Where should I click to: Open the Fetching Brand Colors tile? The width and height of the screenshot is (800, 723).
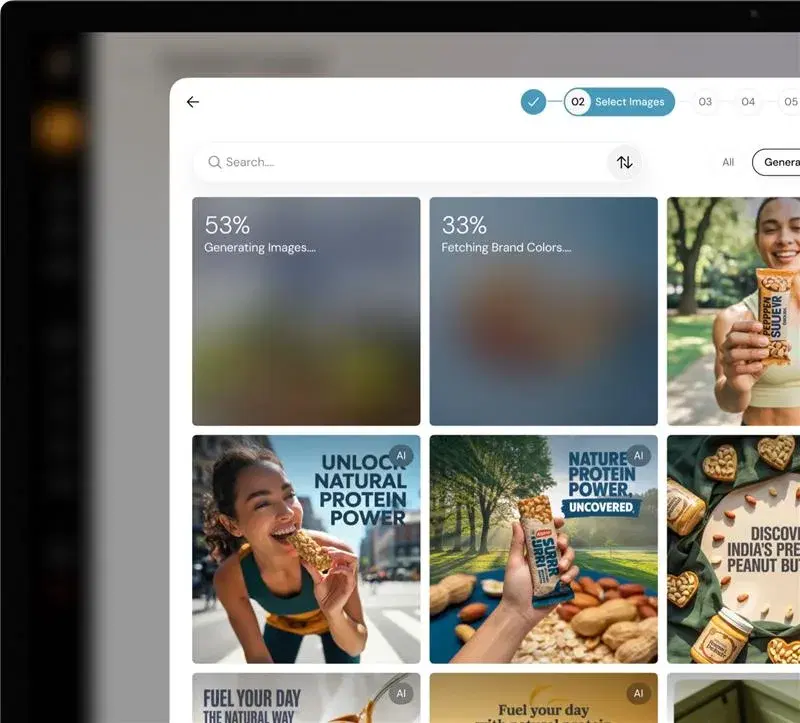(x=543, y=310)
